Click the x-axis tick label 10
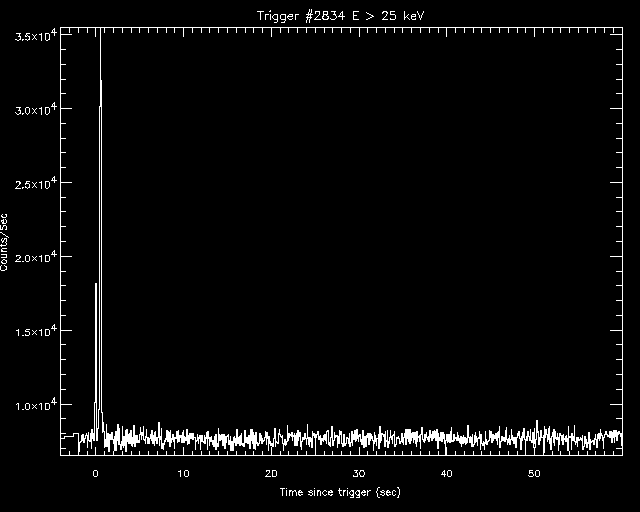Screen dimensions: 640x512 (x=183, y=474)
